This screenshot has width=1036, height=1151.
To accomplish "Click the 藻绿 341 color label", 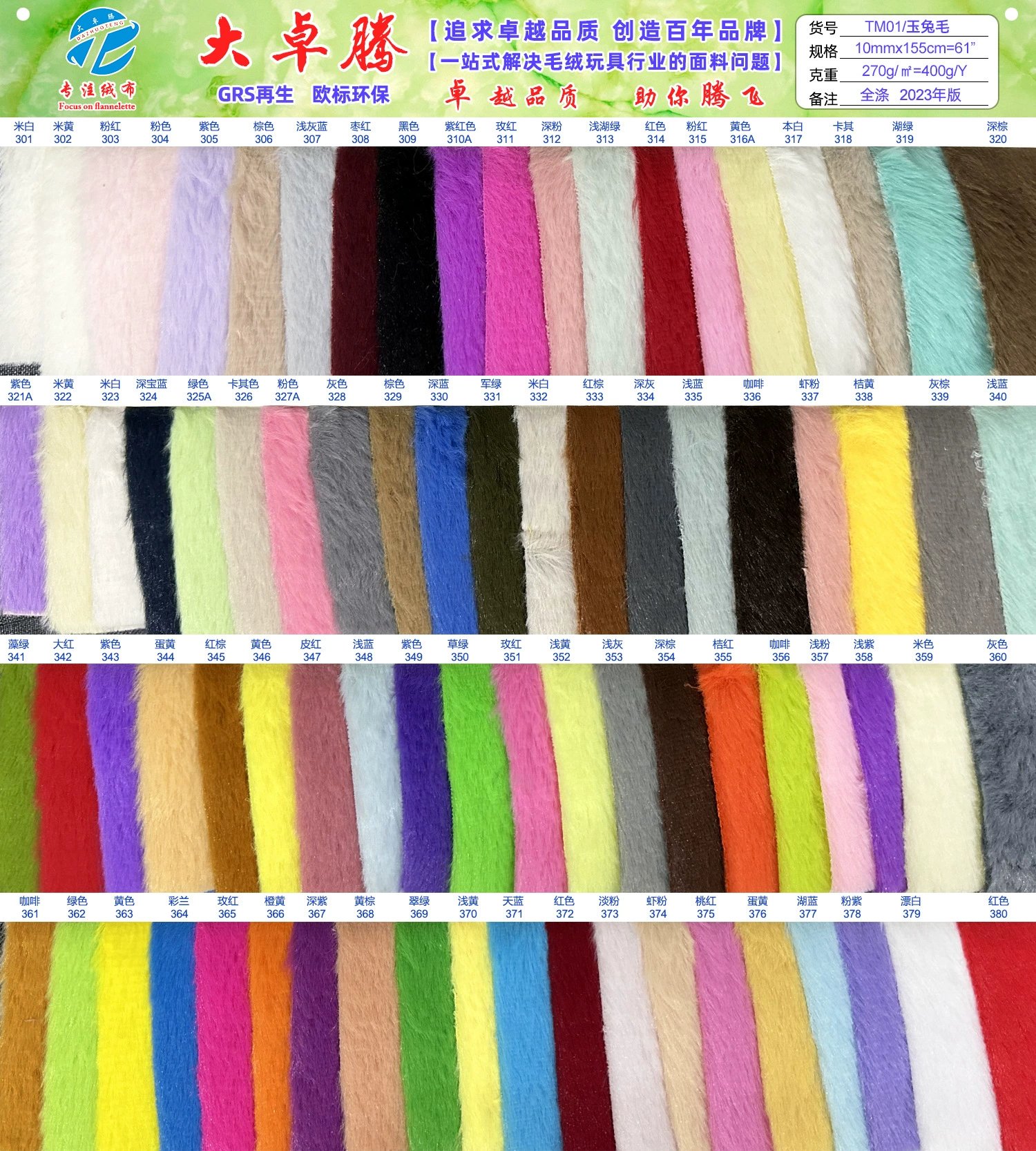I will [18, 650].
